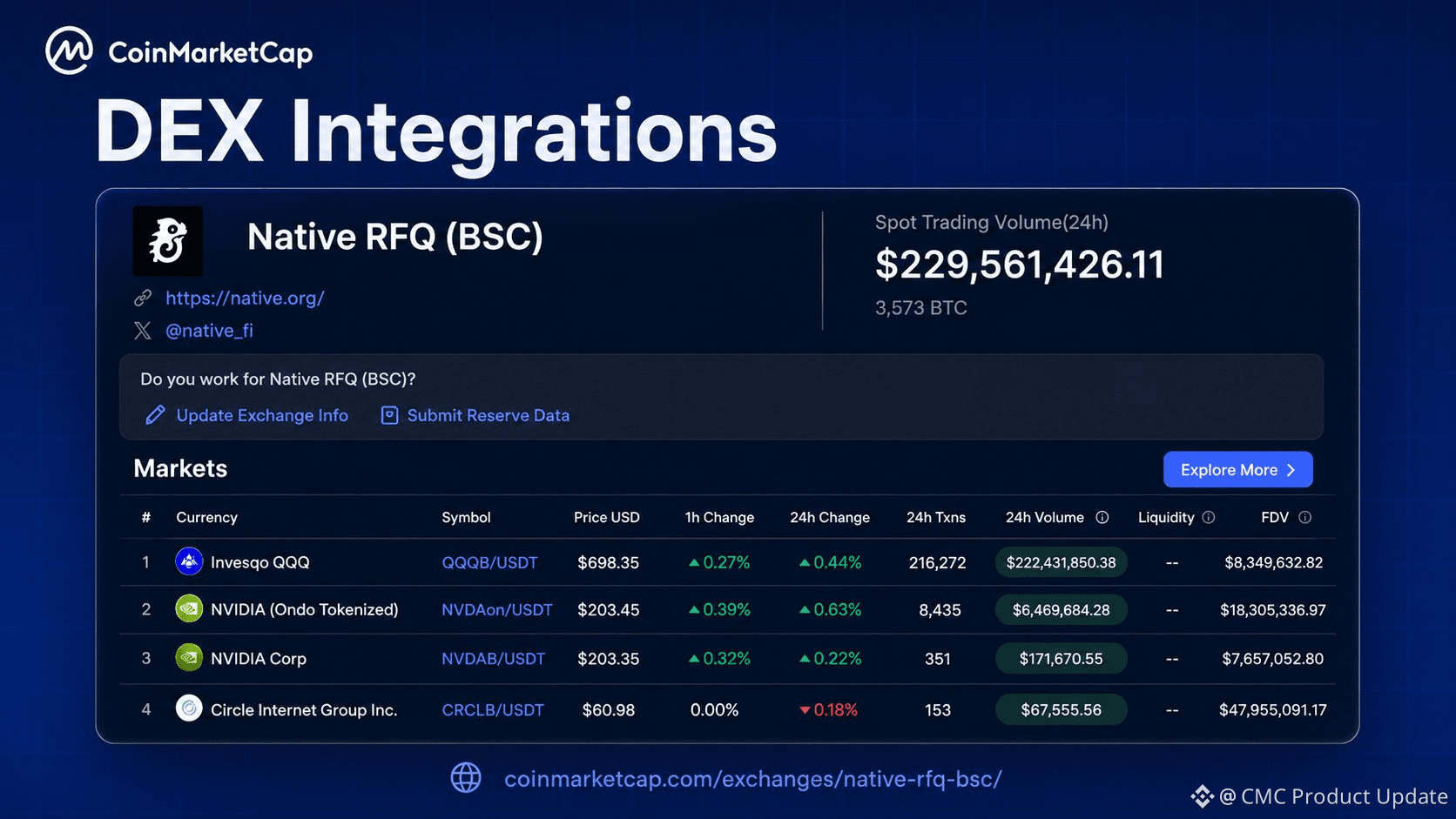Click the $7,657,052.80 FDV value
Image resolution: width=1456 pixels, height=819 pixels.
(1273, 658)
